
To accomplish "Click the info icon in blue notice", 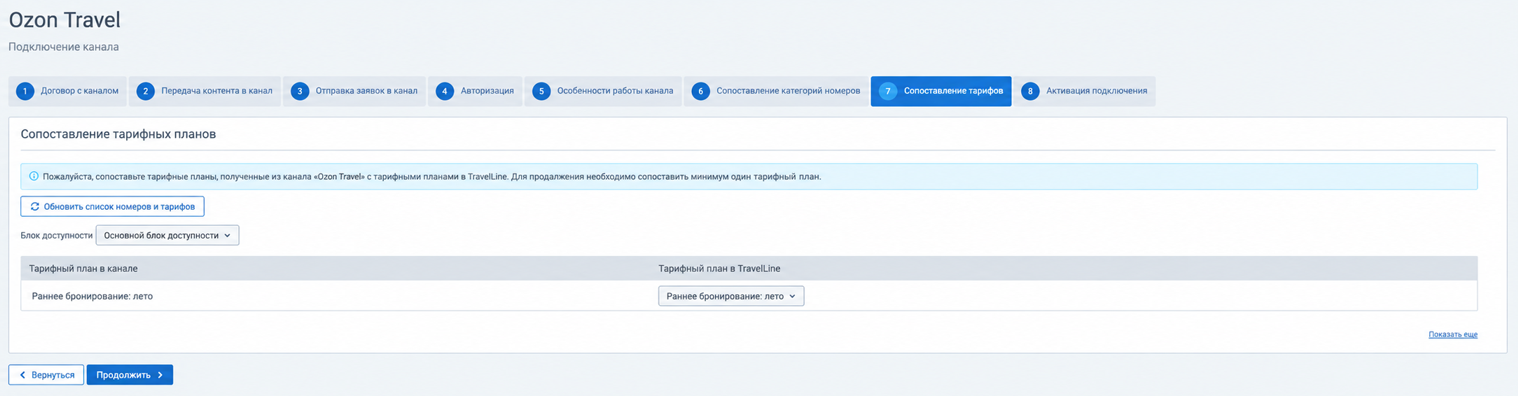I will click(33, 176).
